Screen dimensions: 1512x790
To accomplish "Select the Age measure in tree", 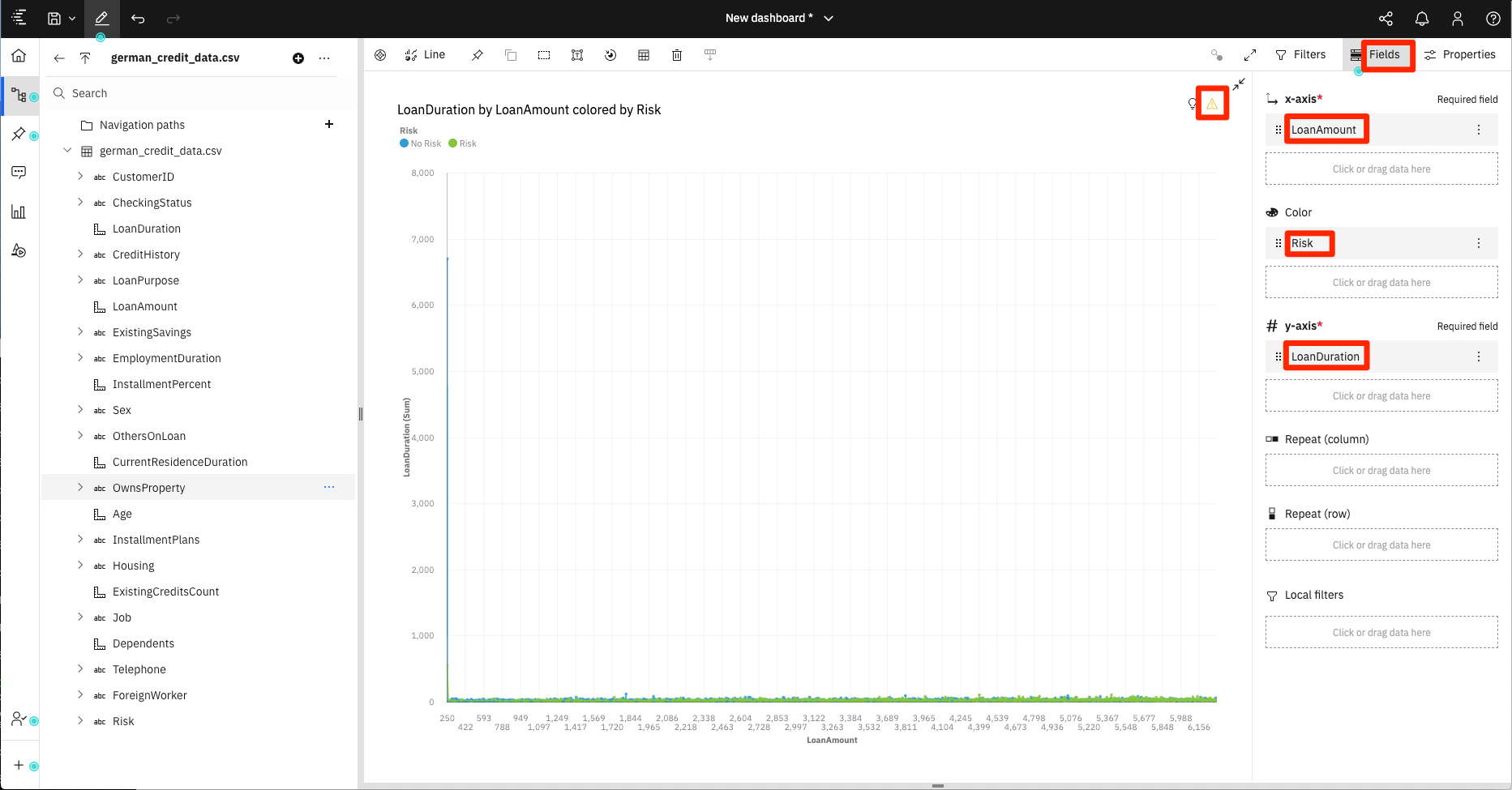I will point(122,514).
